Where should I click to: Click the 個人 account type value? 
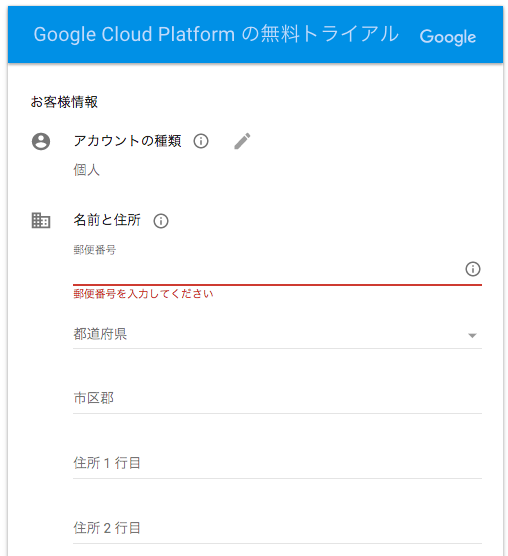click(86, 170)
